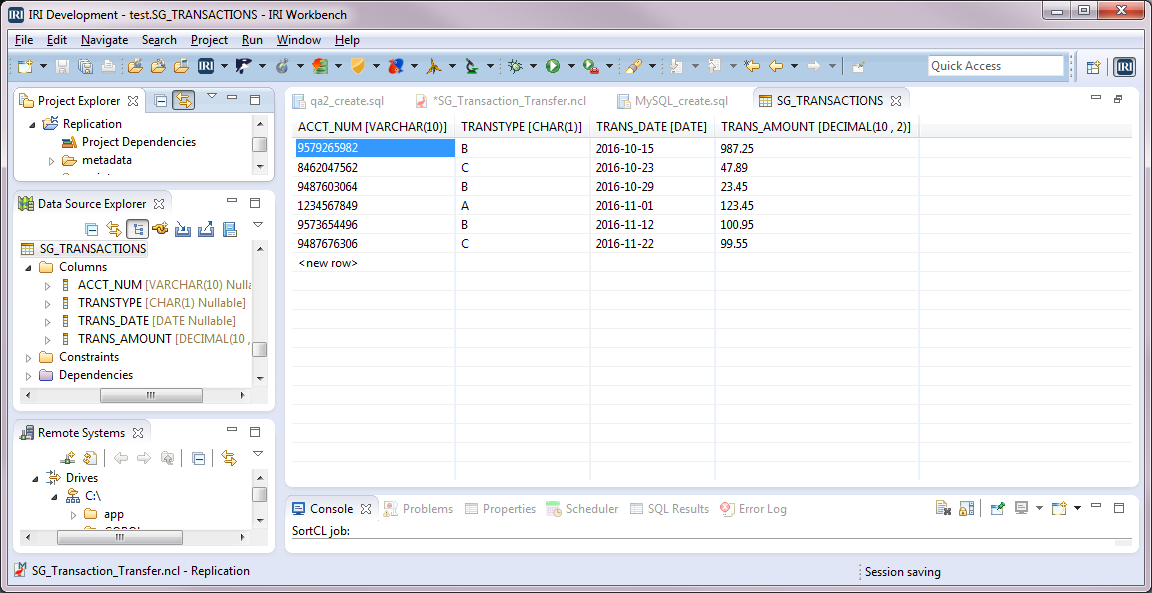
Task: Toggle Link with Editor in Remote Systems
Action: click(x=229, y=459)
